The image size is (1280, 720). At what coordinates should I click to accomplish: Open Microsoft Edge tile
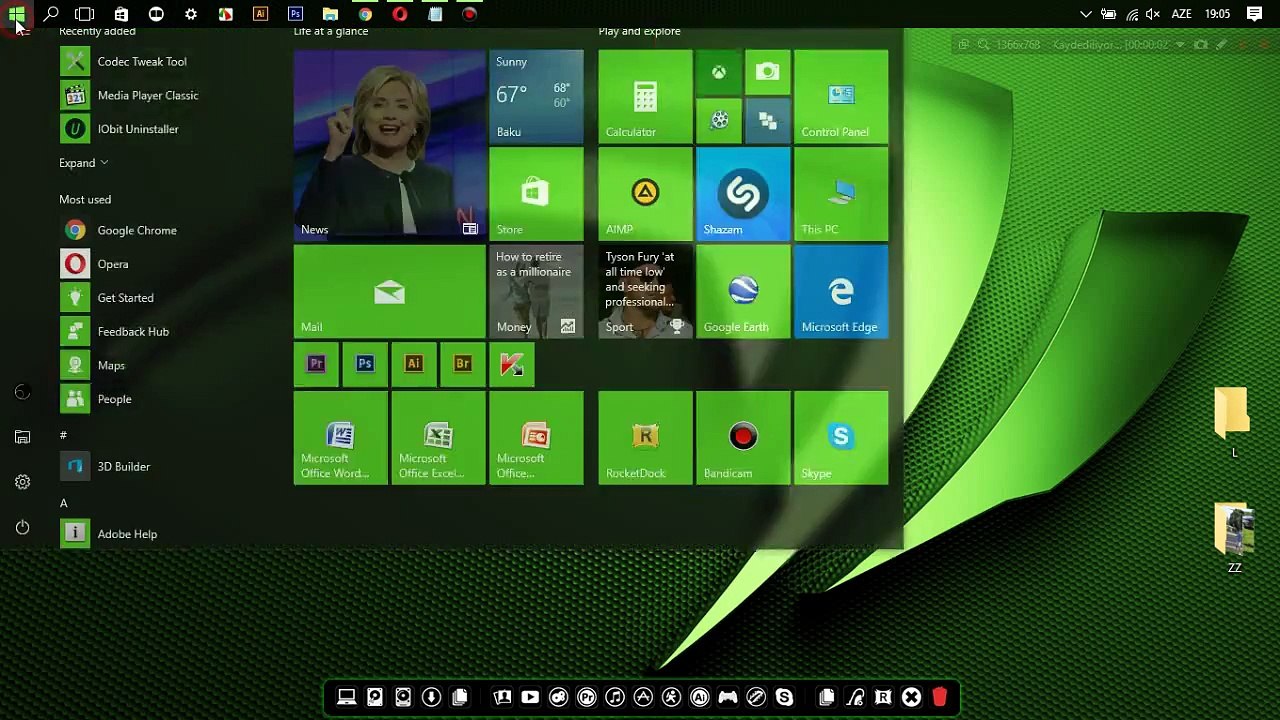841,292
